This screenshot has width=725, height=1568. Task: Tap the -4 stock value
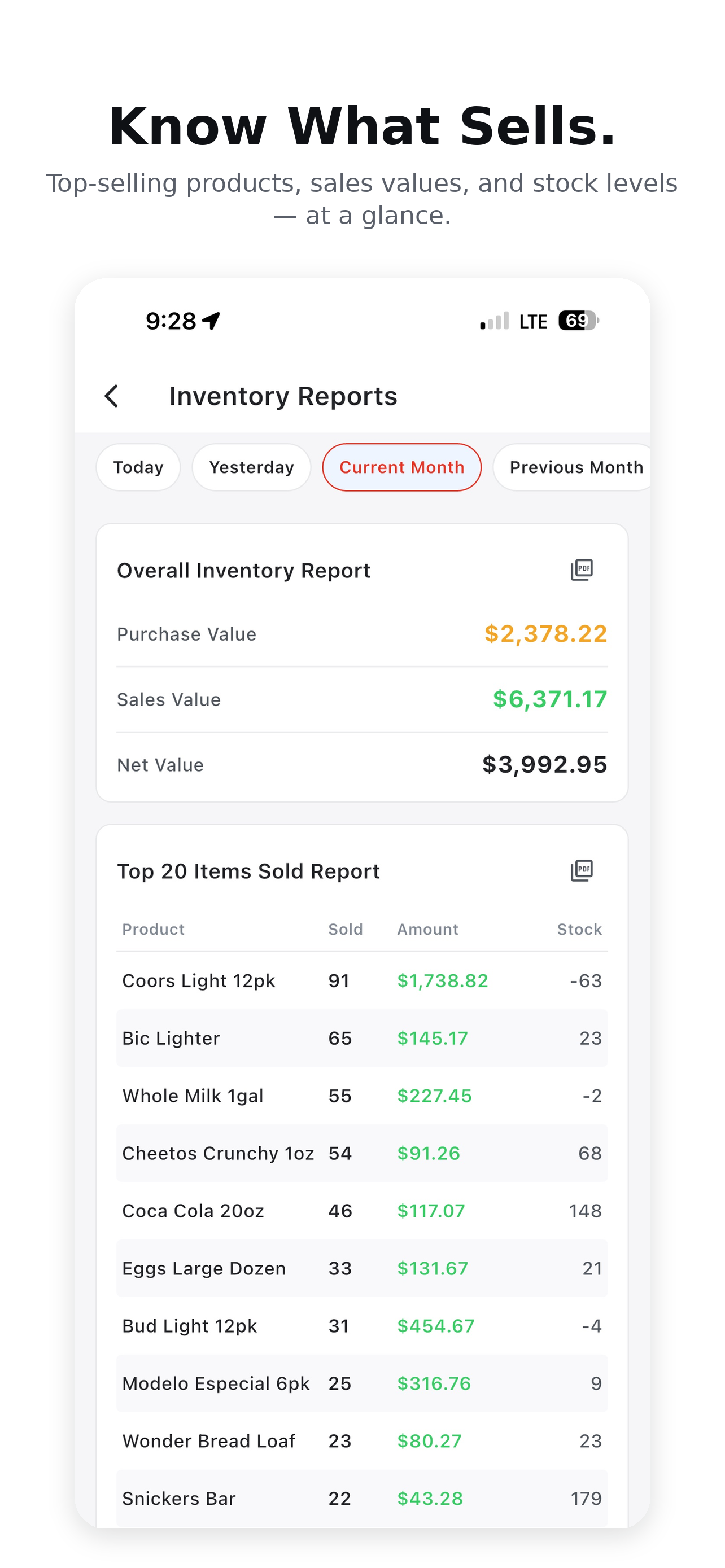click(x=592, y=1326)
